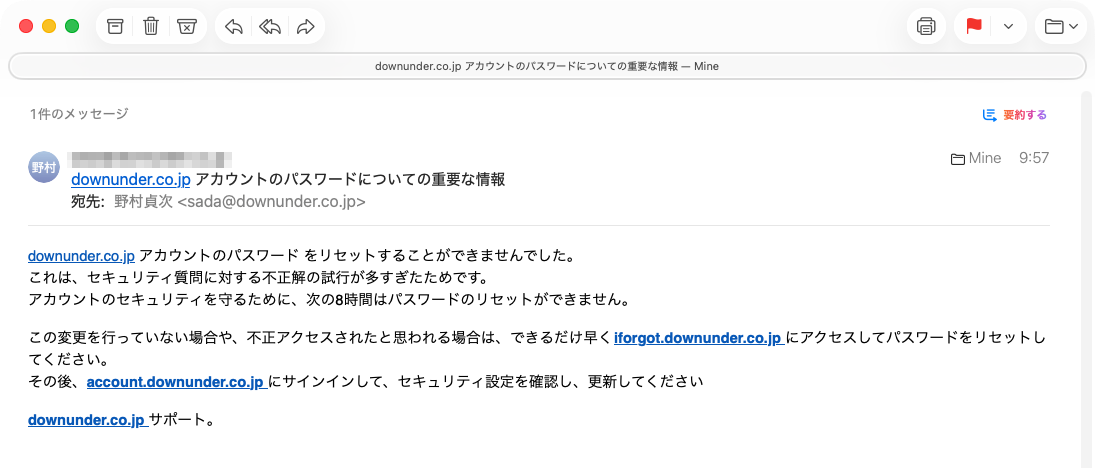The width and height of the screenshot is (1095, 468).
Task: Click the downunder.co.jp link in the signature
Action: (88, 420)
